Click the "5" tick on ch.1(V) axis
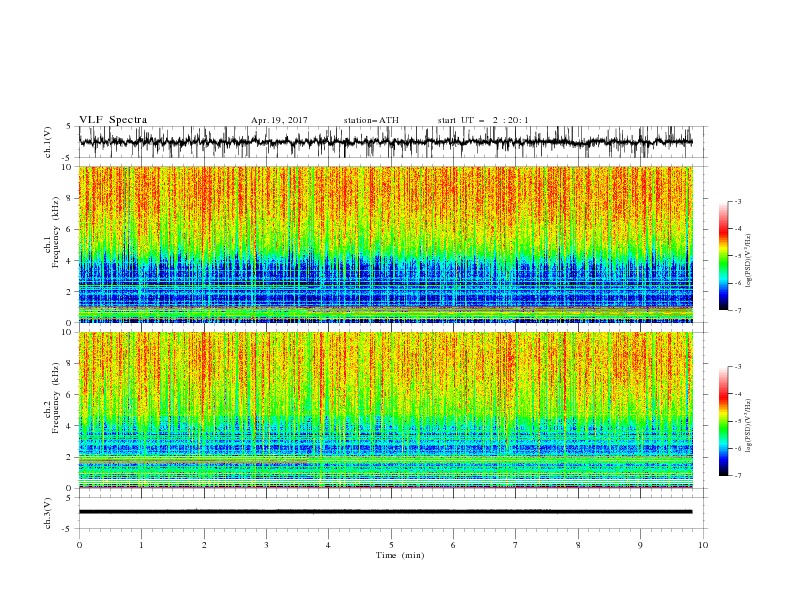 [69, 127]
